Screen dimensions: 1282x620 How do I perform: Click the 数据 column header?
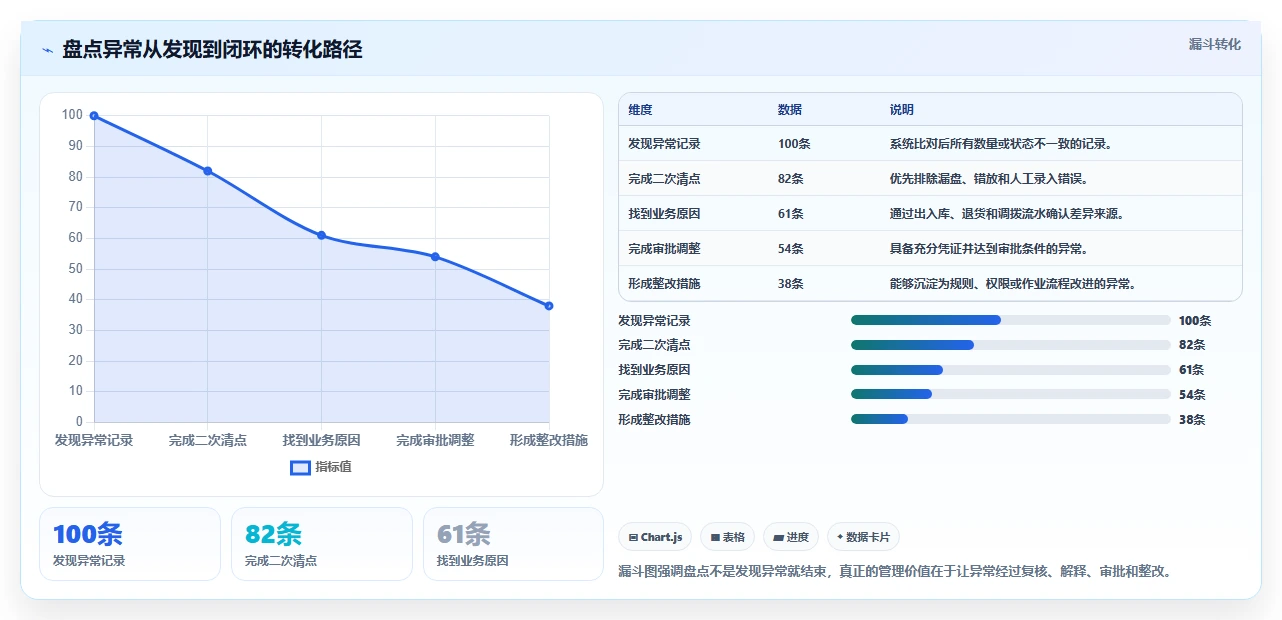coord(790,110)
